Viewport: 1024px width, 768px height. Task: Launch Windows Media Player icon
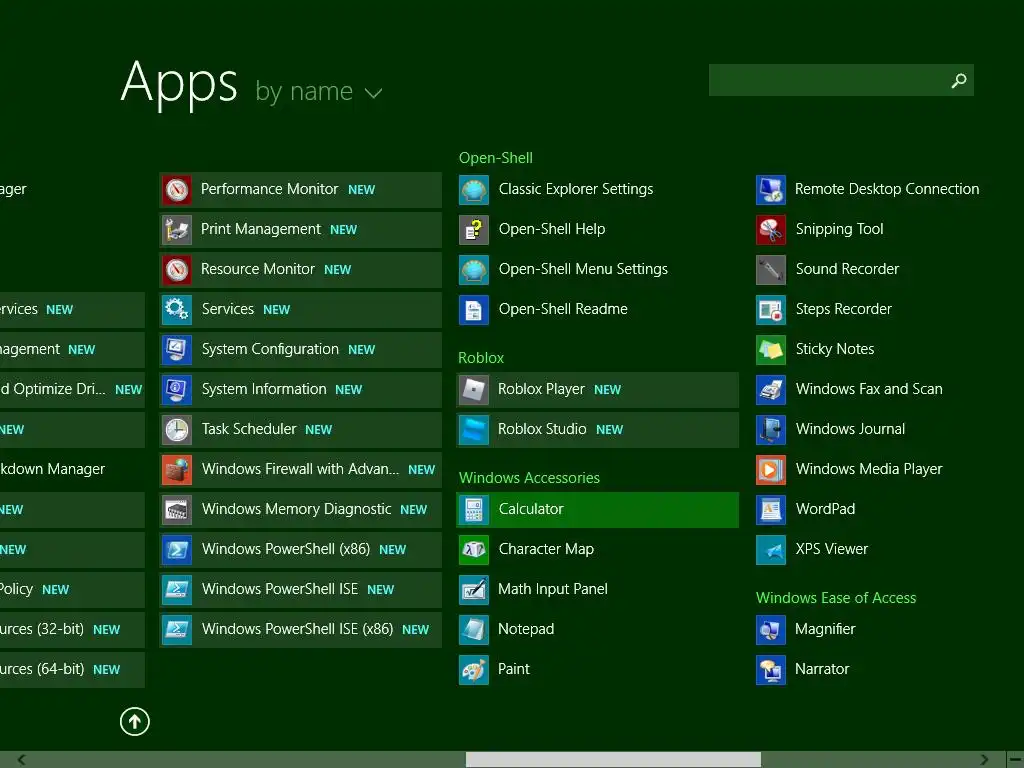click(x=771, y=470)
